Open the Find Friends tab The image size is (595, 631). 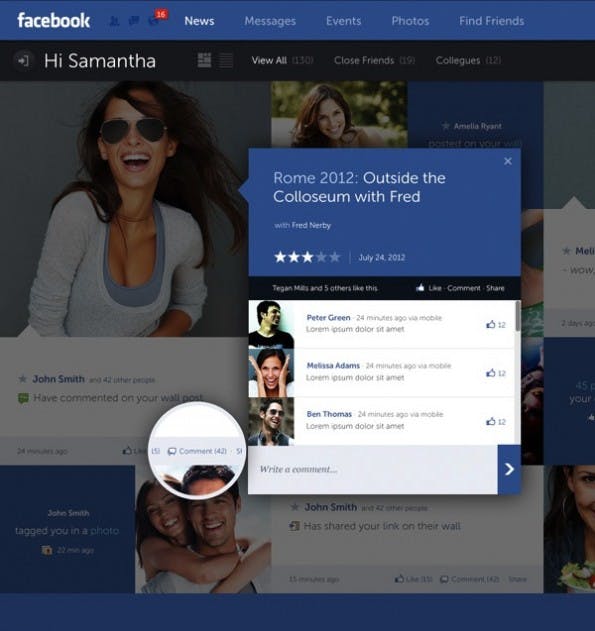pyautogui.click(x=492, y=21)
